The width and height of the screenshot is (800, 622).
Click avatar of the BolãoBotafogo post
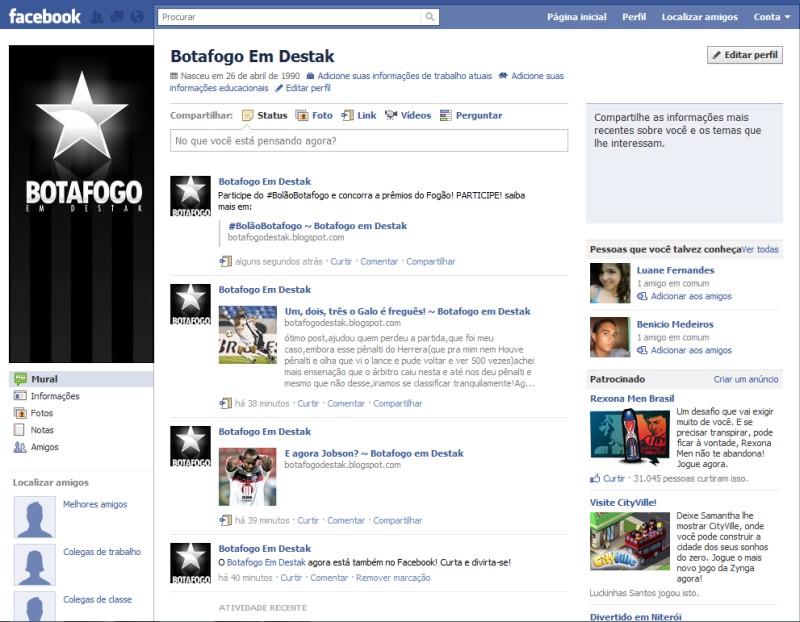click(190, 196)
